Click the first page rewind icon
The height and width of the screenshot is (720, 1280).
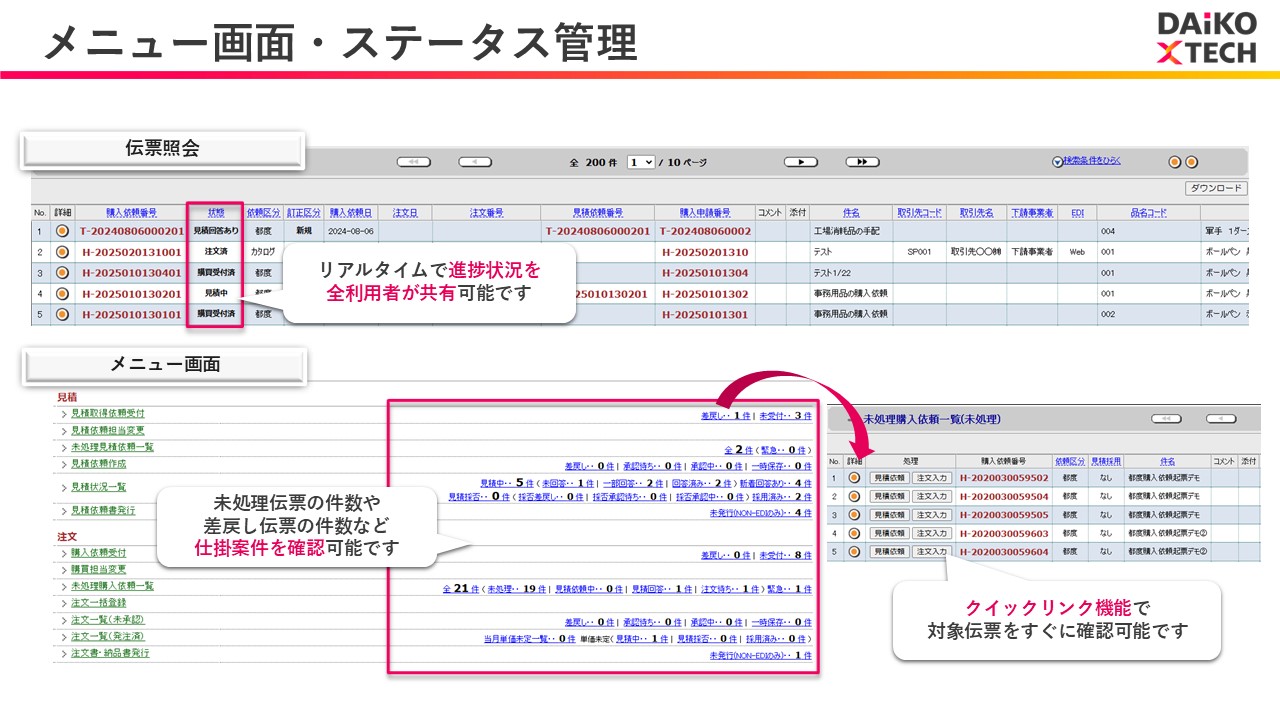[x=413, y=161]
